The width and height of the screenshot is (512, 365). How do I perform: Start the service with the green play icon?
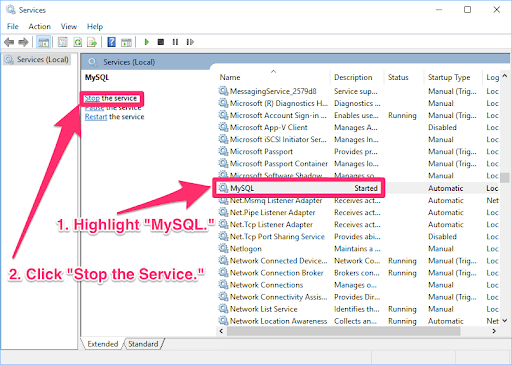[x=146, y=42]
